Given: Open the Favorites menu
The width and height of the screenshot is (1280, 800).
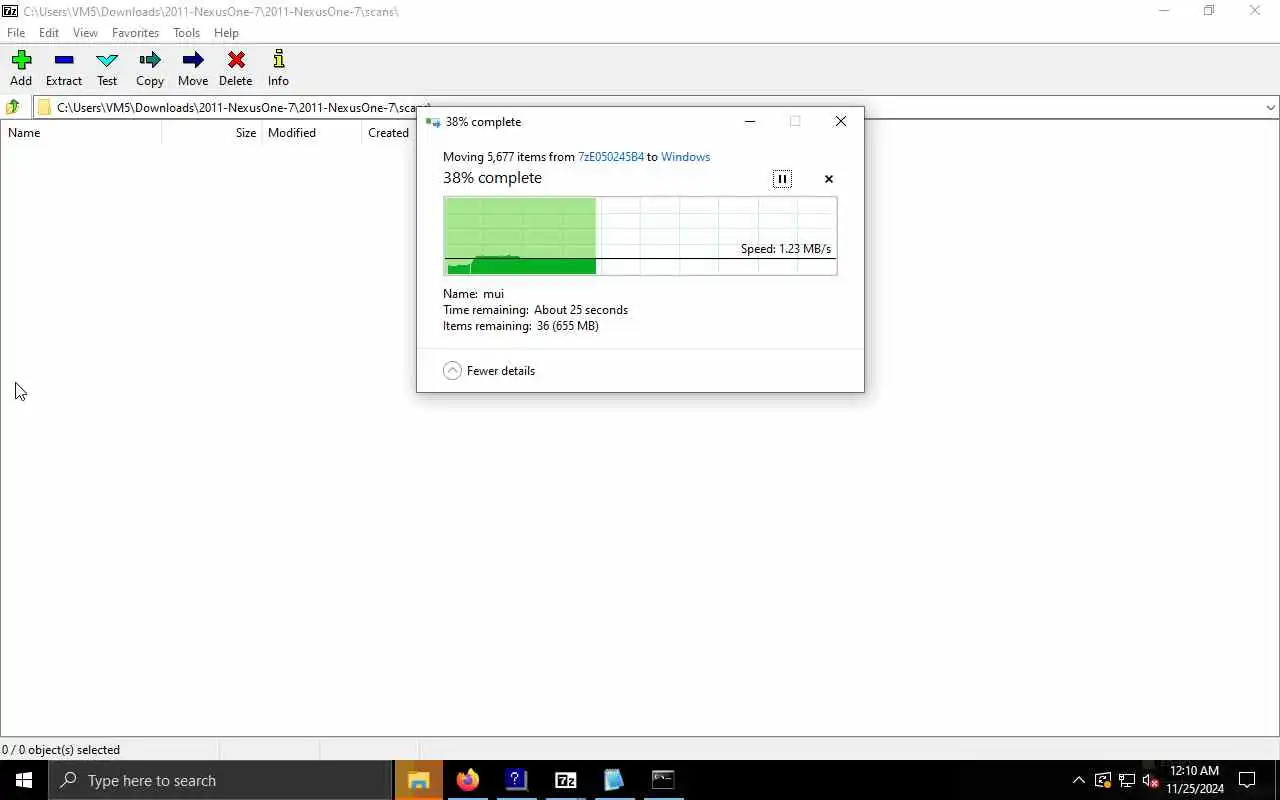Looking at the screenshot, I should (135, 33).
